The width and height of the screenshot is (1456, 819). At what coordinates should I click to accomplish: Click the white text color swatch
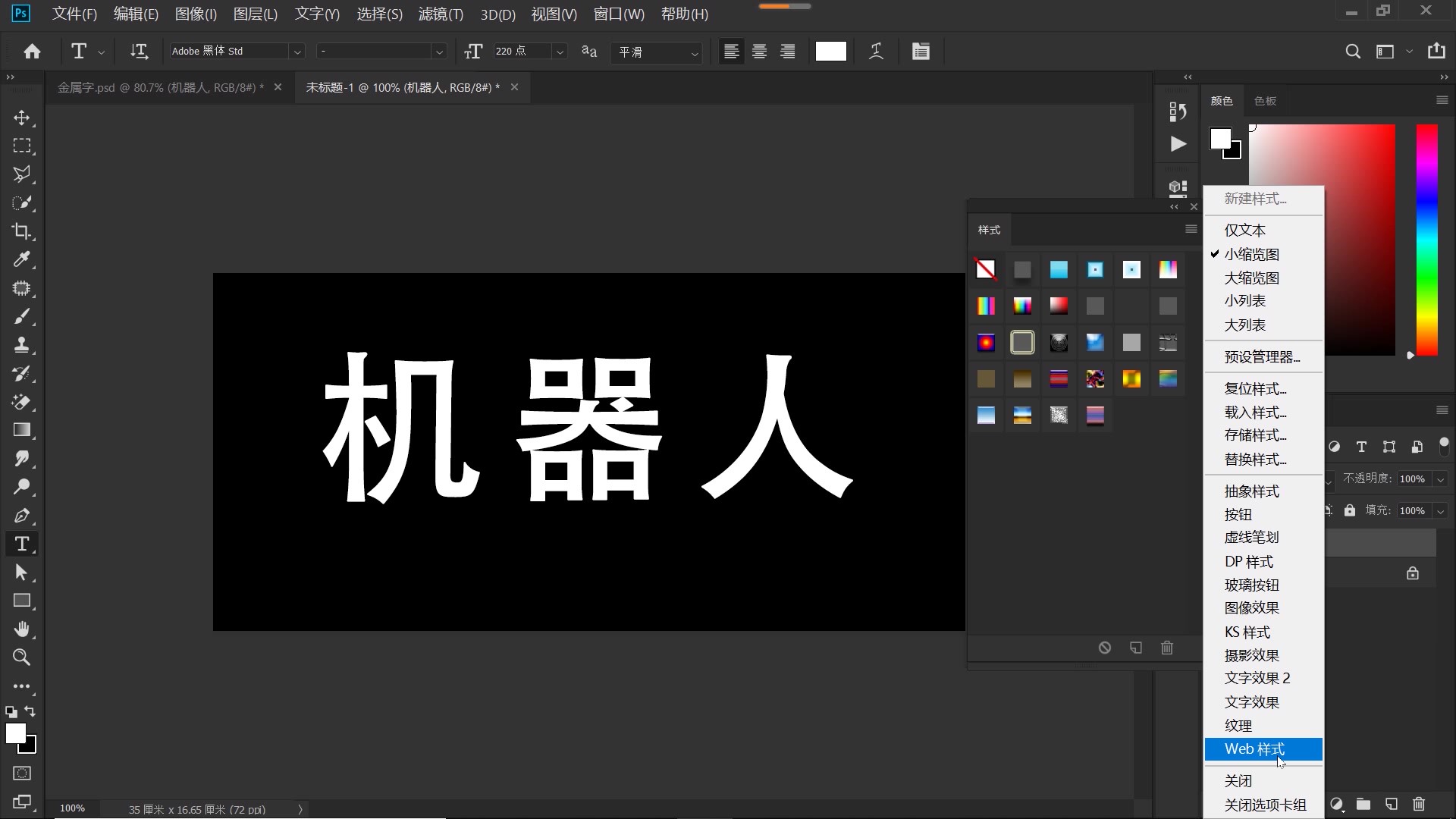[830, 51]
